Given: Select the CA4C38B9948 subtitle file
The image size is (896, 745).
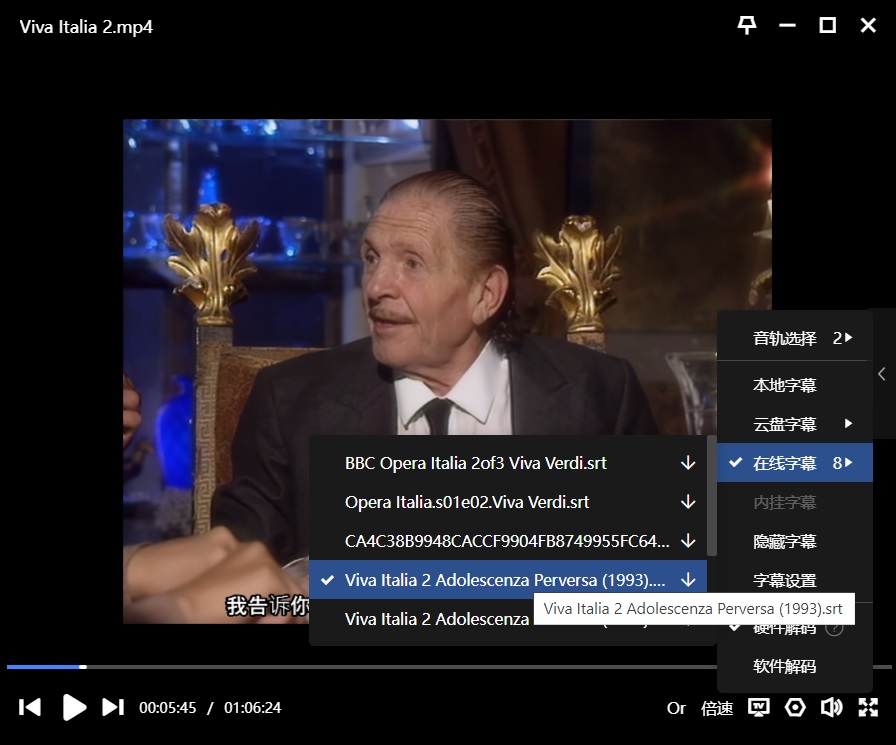Looking at the screenshot, I should pyautogui.click(x=506, y=541).
